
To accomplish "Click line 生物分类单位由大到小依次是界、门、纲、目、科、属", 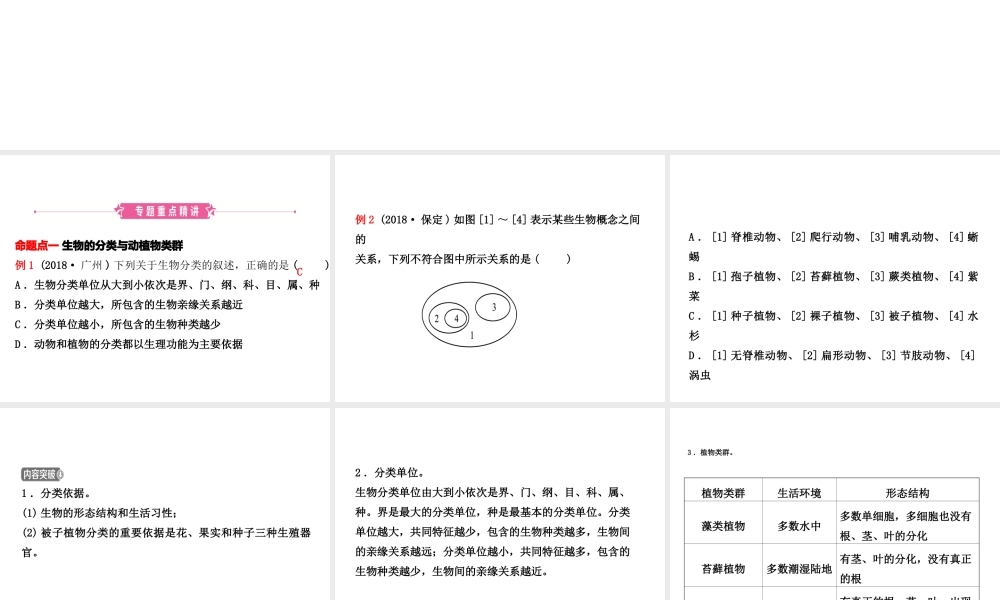I will [x=491, y=493].
